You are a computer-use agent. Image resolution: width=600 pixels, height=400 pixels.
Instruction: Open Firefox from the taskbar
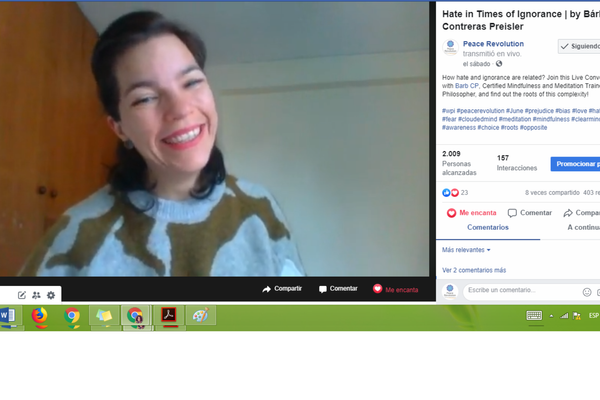(x=39, y=317)
